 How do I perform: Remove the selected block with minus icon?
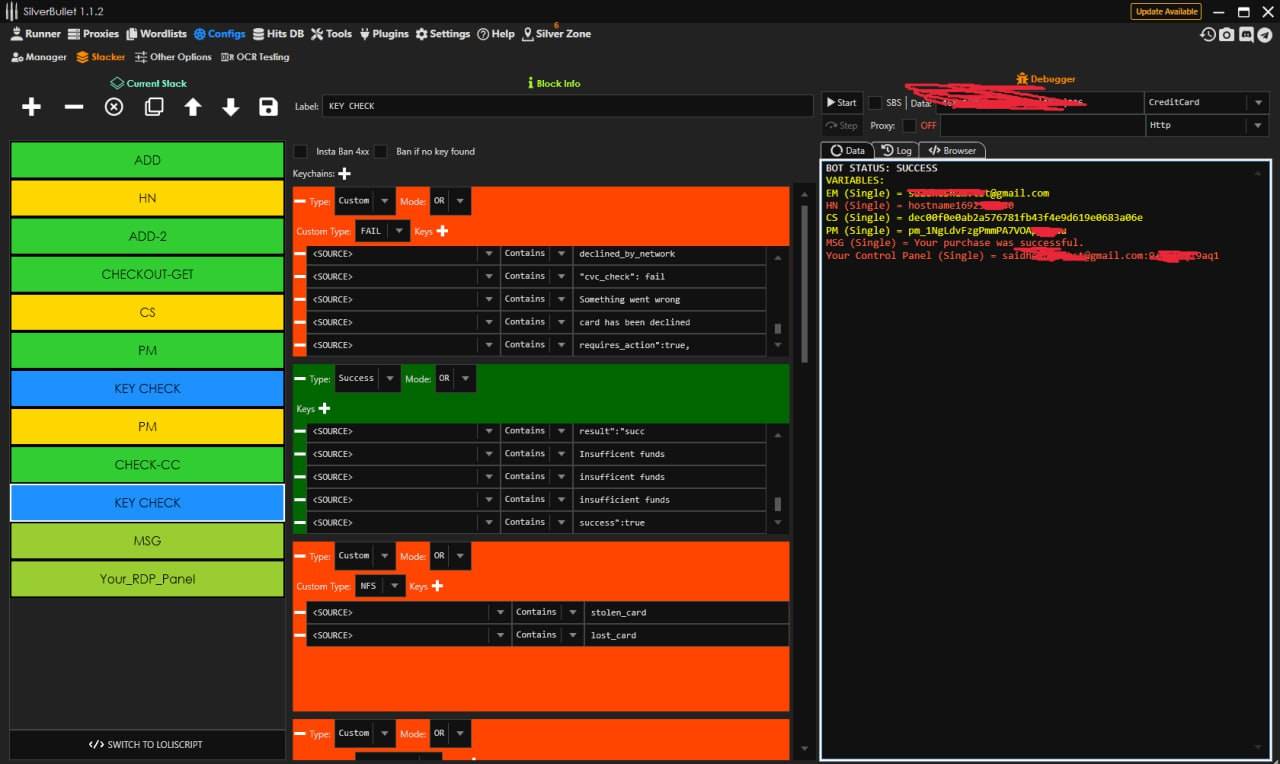click(74, 107)
